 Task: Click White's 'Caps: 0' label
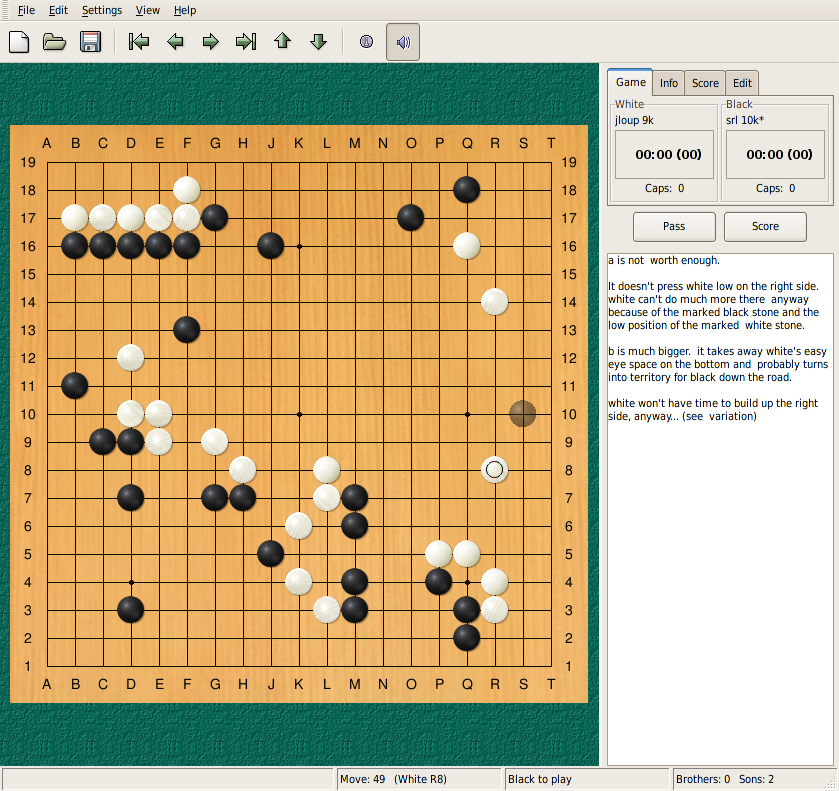point(665,188)
